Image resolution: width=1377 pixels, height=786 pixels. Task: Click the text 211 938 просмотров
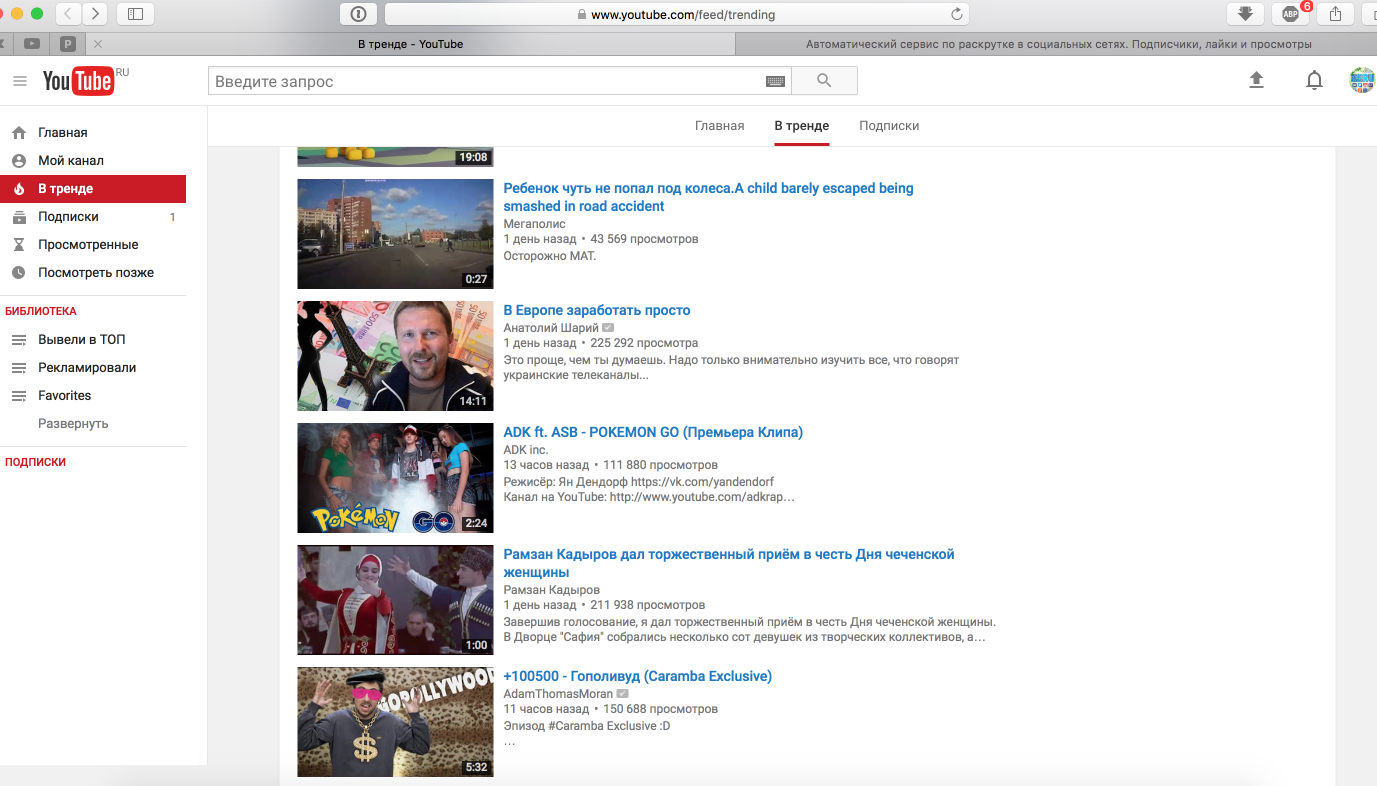[648, 605]
